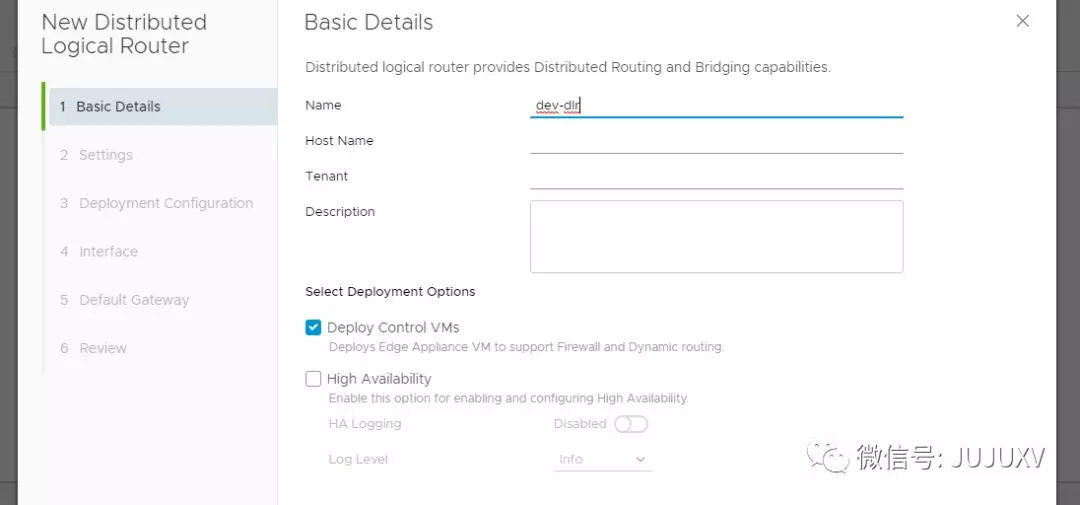Image resolution: width=1080 pixels, height=505 pixels.
Task: Click inside the Description text area
Action: click(x=716, y=236)
